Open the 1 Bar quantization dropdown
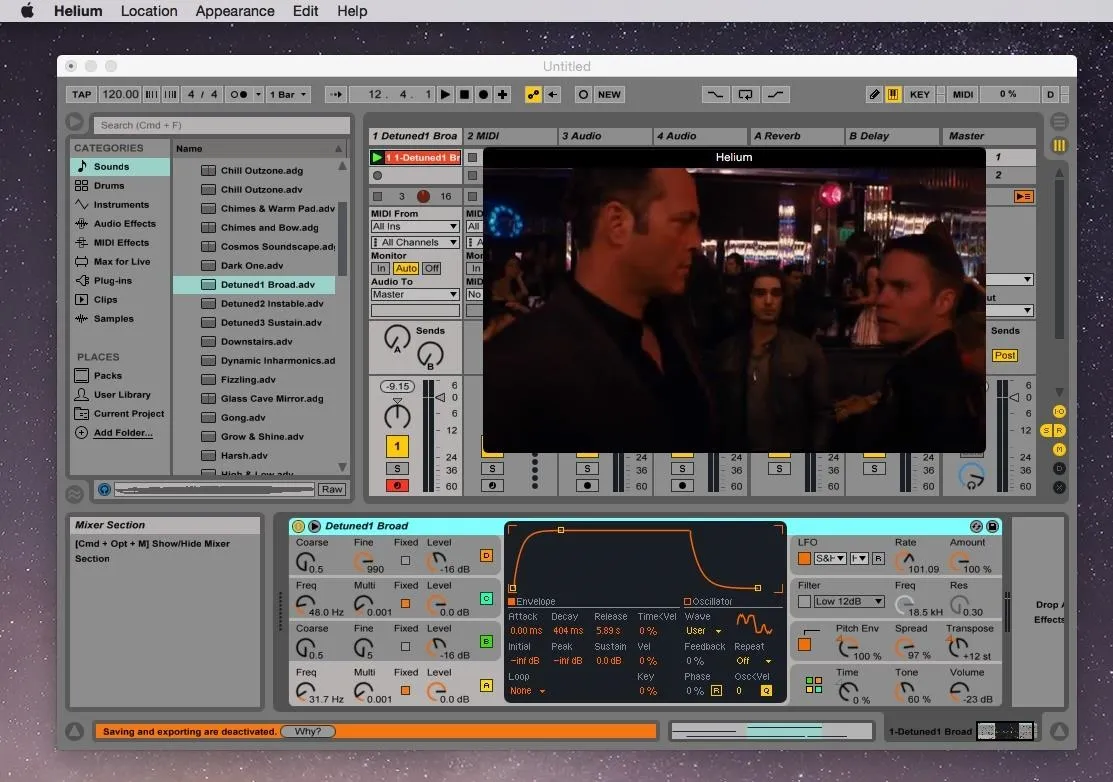1113x782 pixels. point(288,94)
